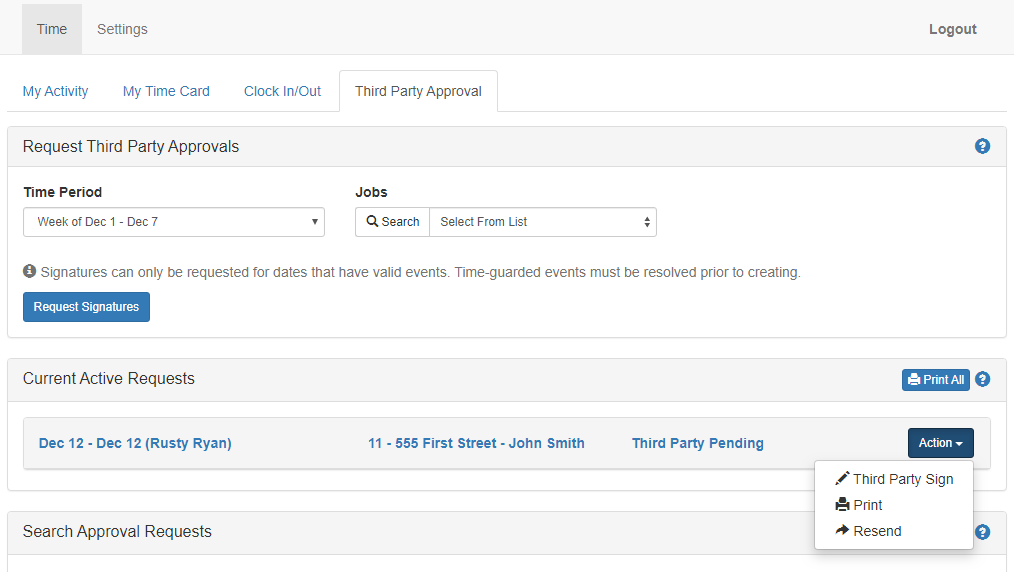This screenshot has height=572, width=1014.
Task: Click help icon beside Print All
Action: pyautogui.click(x=982, y=379)
